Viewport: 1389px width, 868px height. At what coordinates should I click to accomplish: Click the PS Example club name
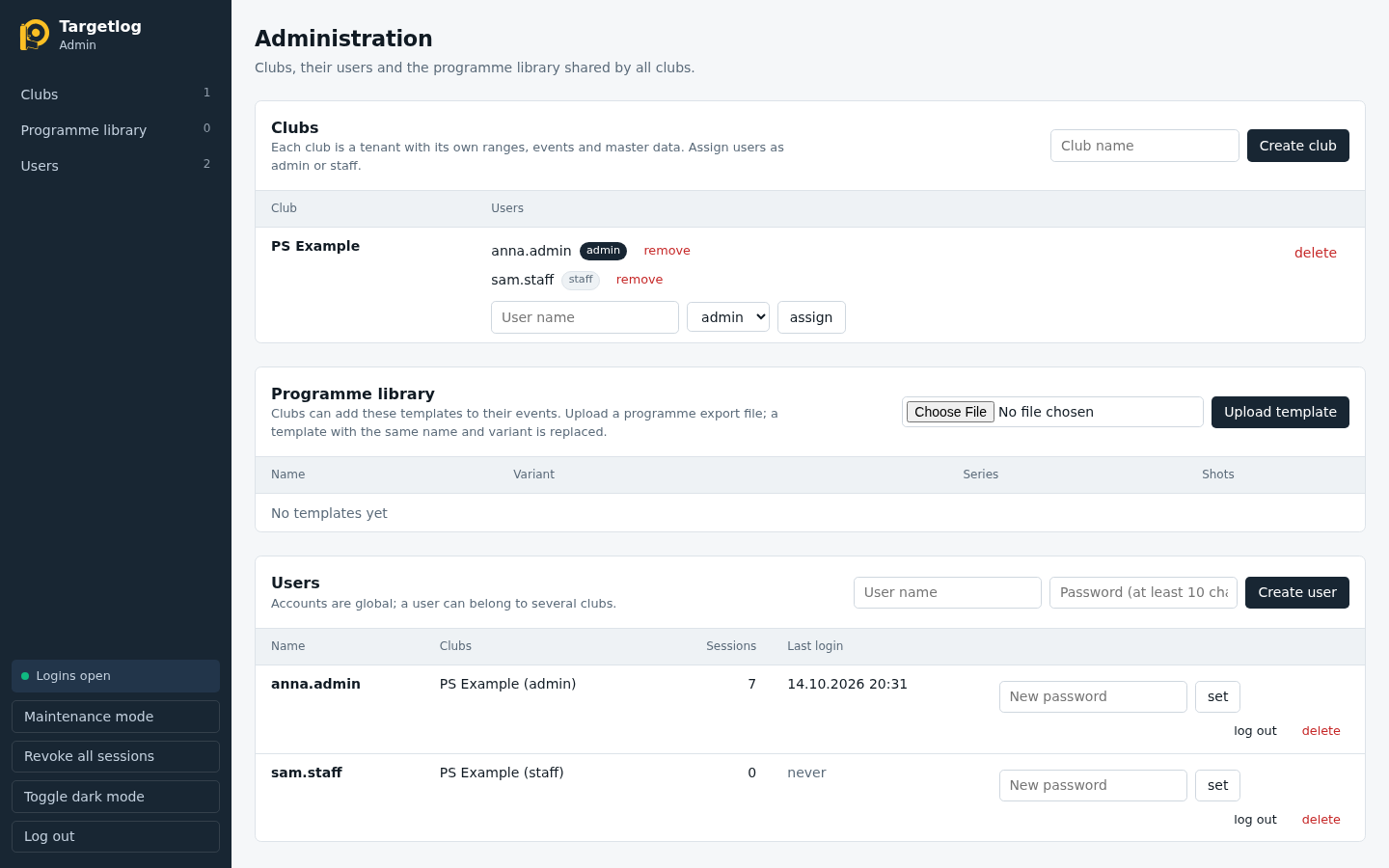(315, 246)
